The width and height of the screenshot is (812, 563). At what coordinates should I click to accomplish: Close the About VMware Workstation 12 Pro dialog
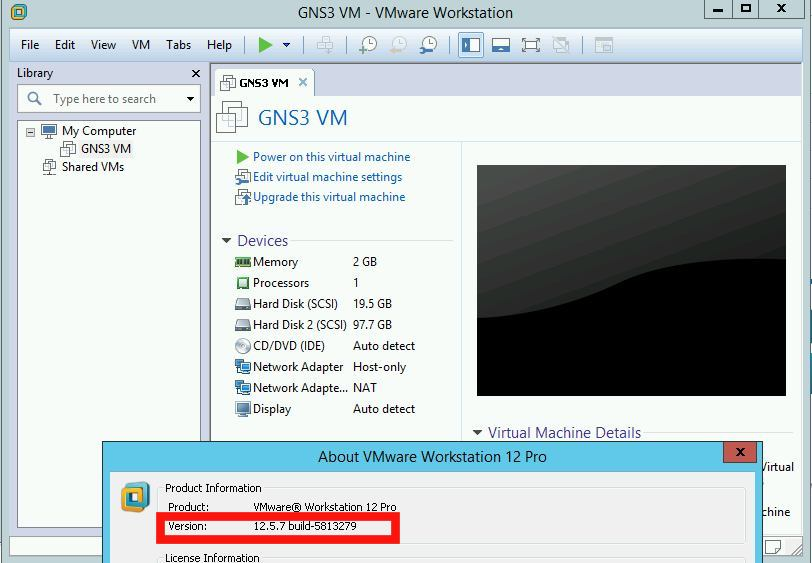[x=740, y=452]
